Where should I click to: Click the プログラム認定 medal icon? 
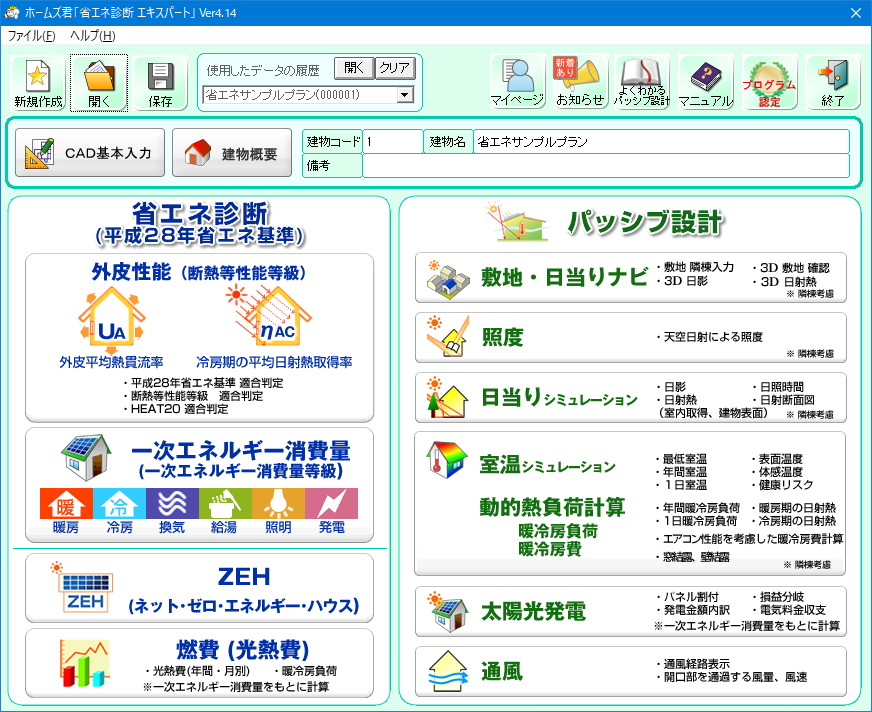pos(769,82)
